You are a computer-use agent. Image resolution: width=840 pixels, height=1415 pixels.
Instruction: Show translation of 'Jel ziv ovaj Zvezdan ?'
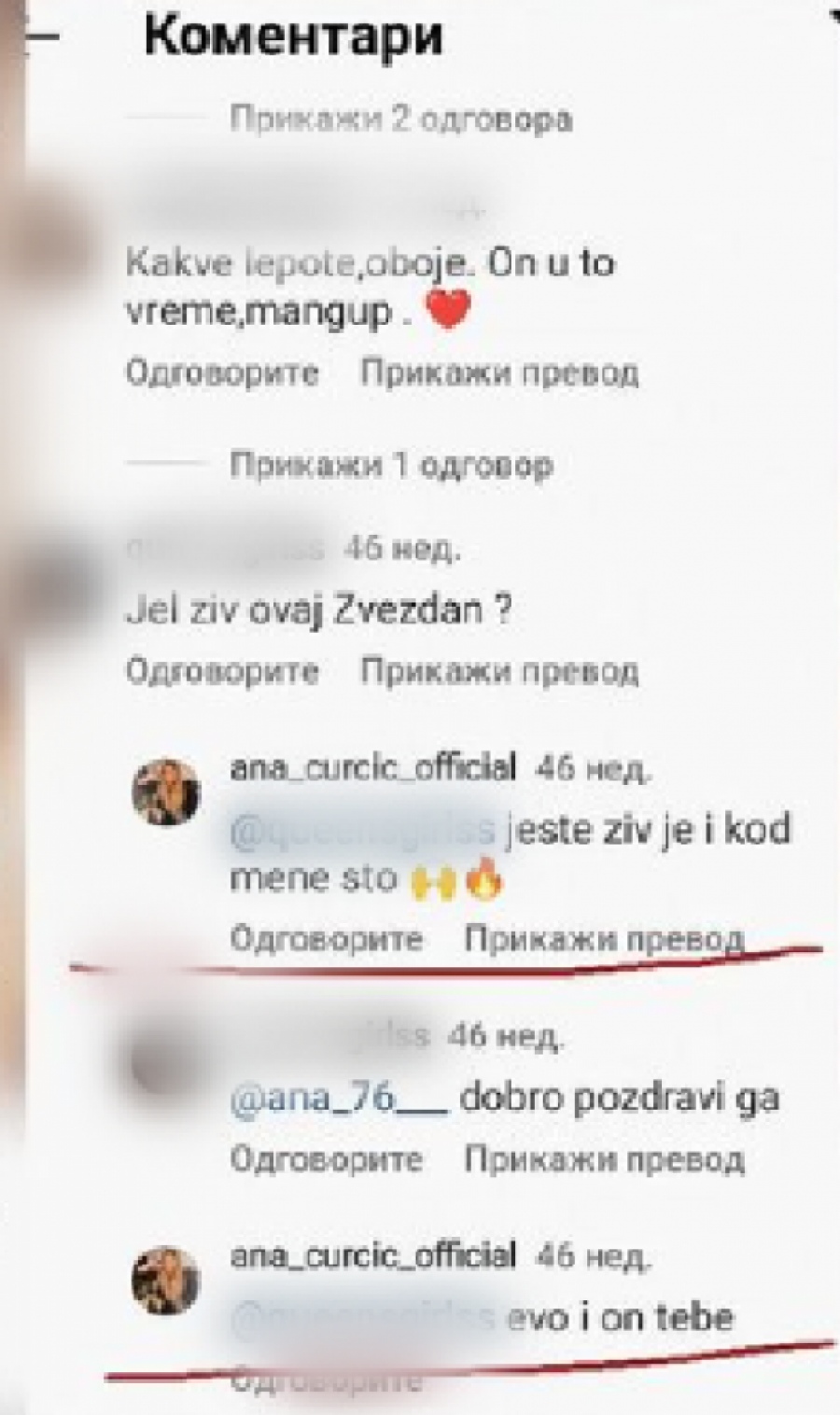pyautogui.click(x=499, y=670)
